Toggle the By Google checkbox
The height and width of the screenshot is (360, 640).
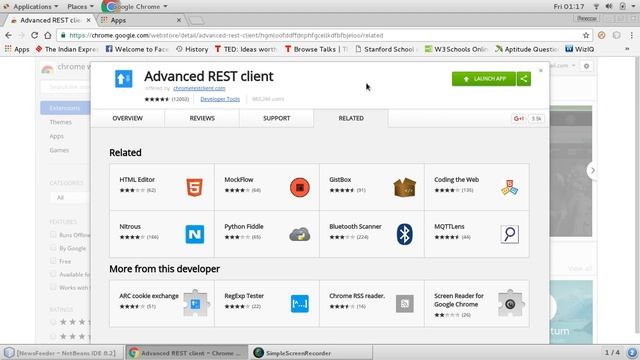(53, 248)
